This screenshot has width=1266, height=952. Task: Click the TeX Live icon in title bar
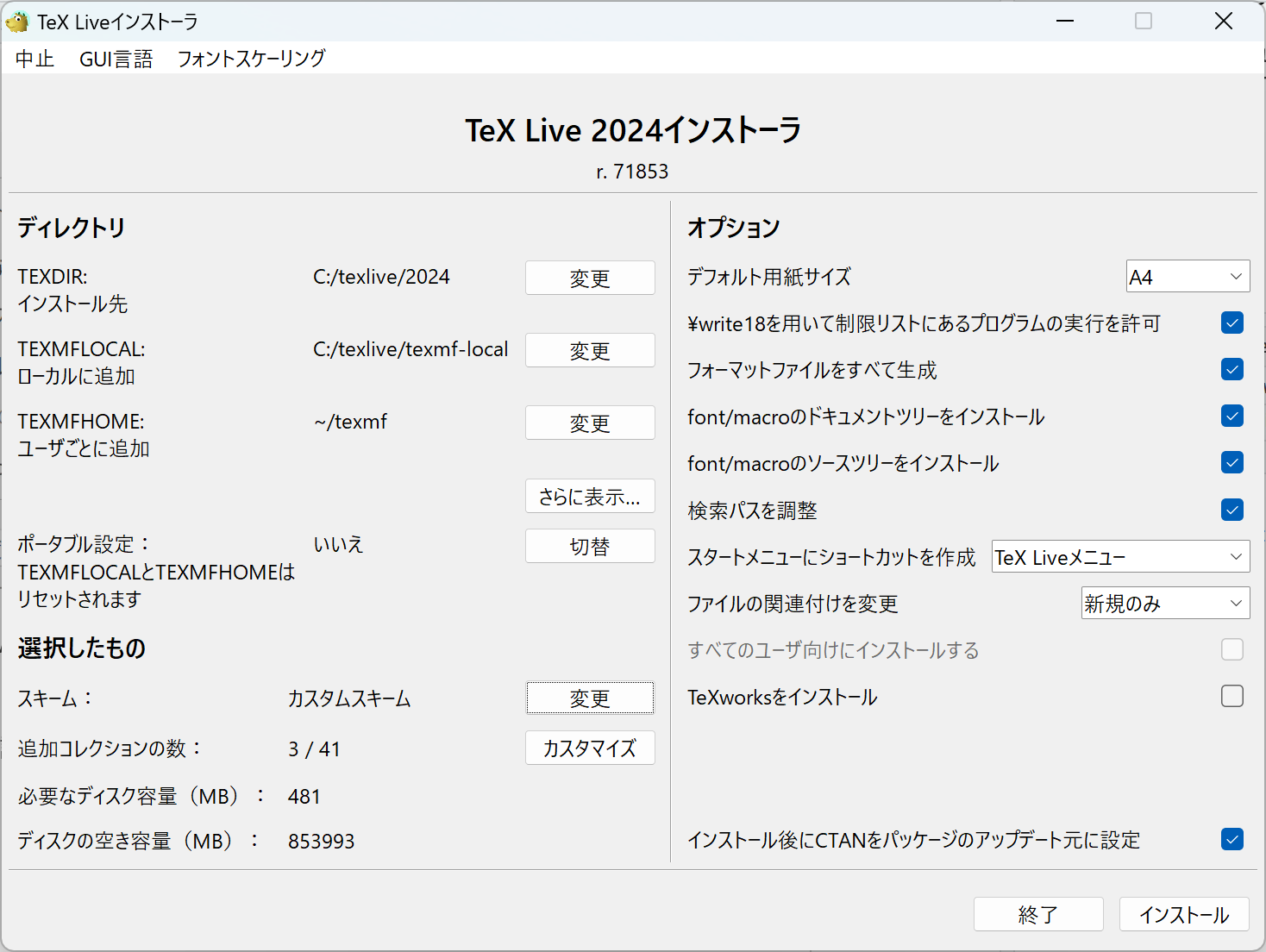pyautogui.click(x=17, y=22)
